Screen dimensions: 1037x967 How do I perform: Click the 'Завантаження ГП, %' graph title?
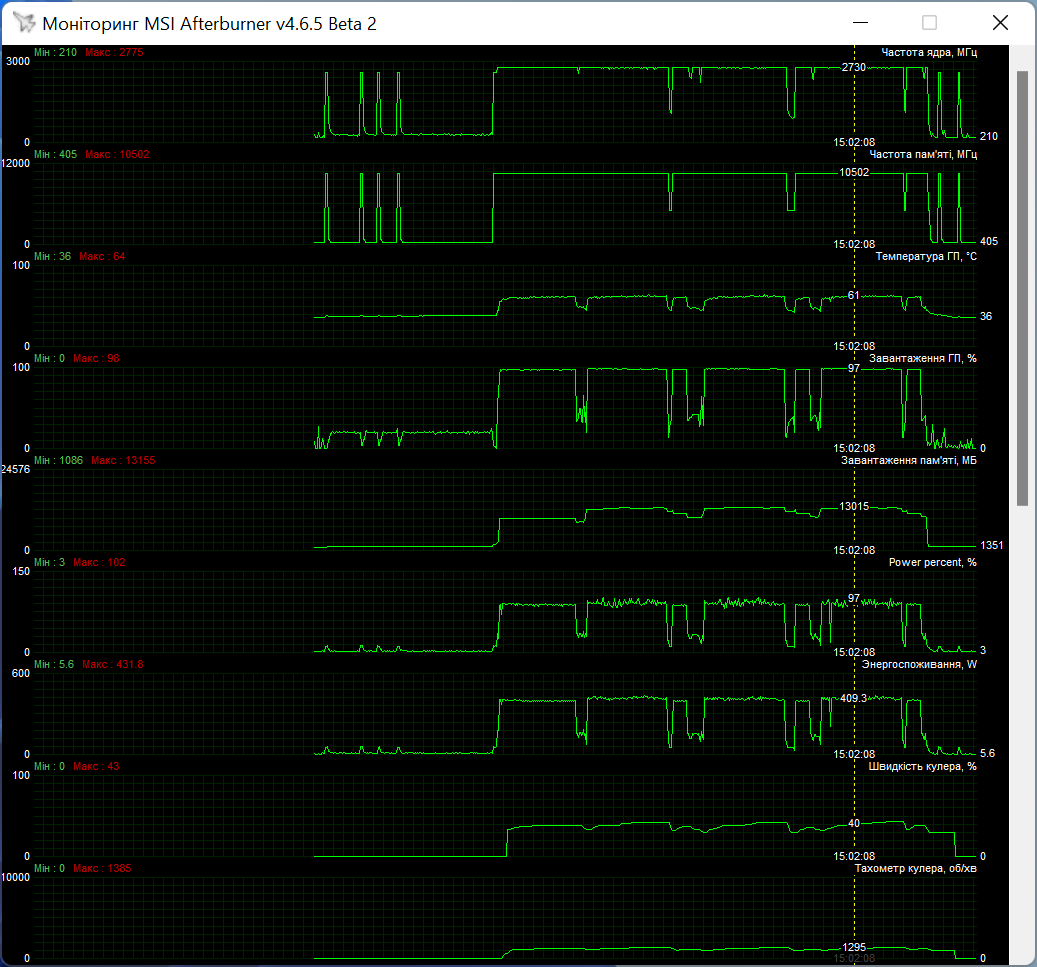923,358
